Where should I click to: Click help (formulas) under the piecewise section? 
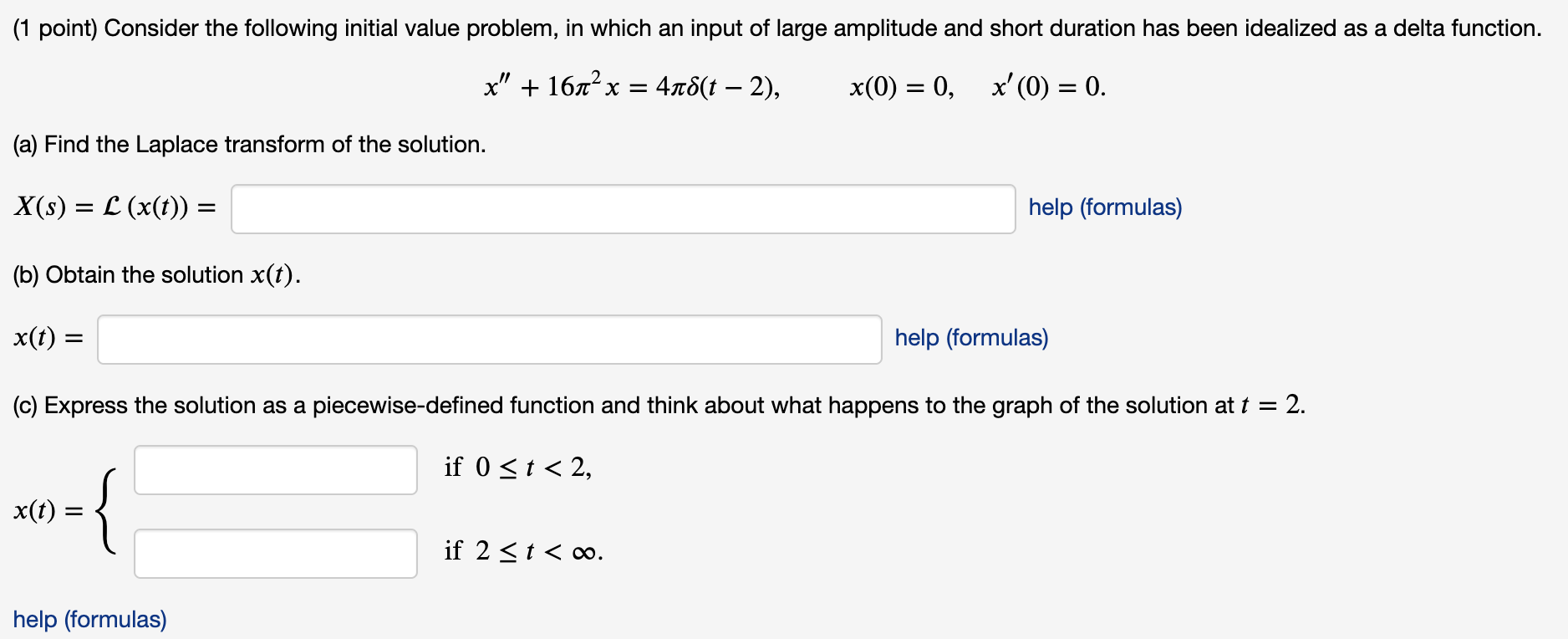(89, 619)
